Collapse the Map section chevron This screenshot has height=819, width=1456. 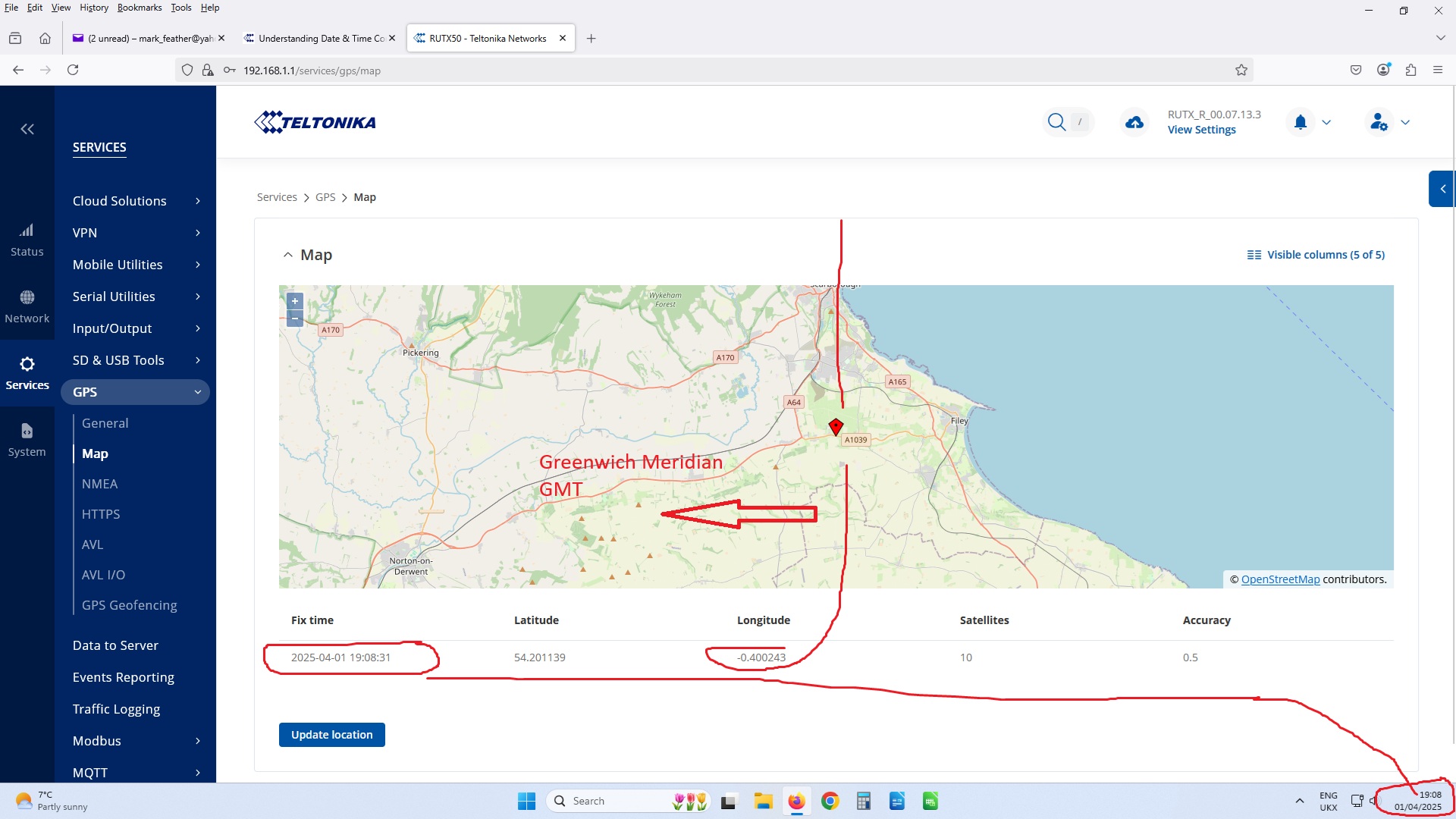click(x=287, y=256)
